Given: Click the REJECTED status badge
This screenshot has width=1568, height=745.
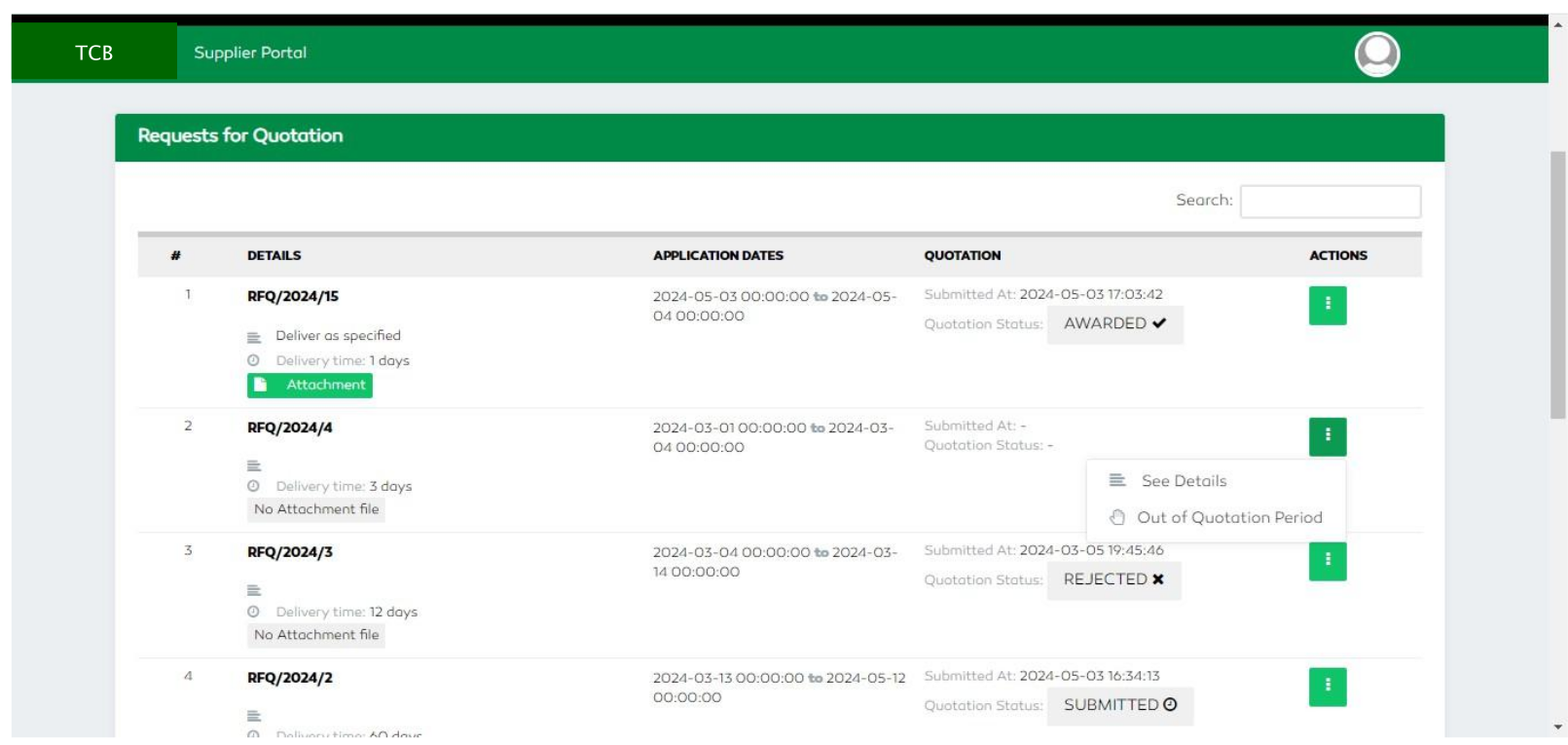Looking at the screenshot, I should pos(1114,580).
